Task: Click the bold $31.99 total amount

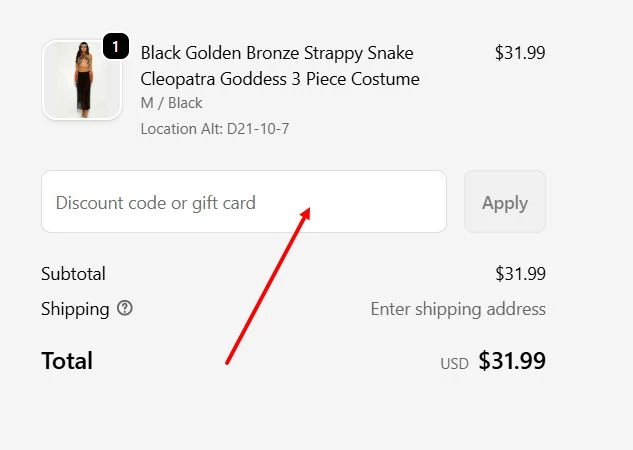Action: (512, 361)
